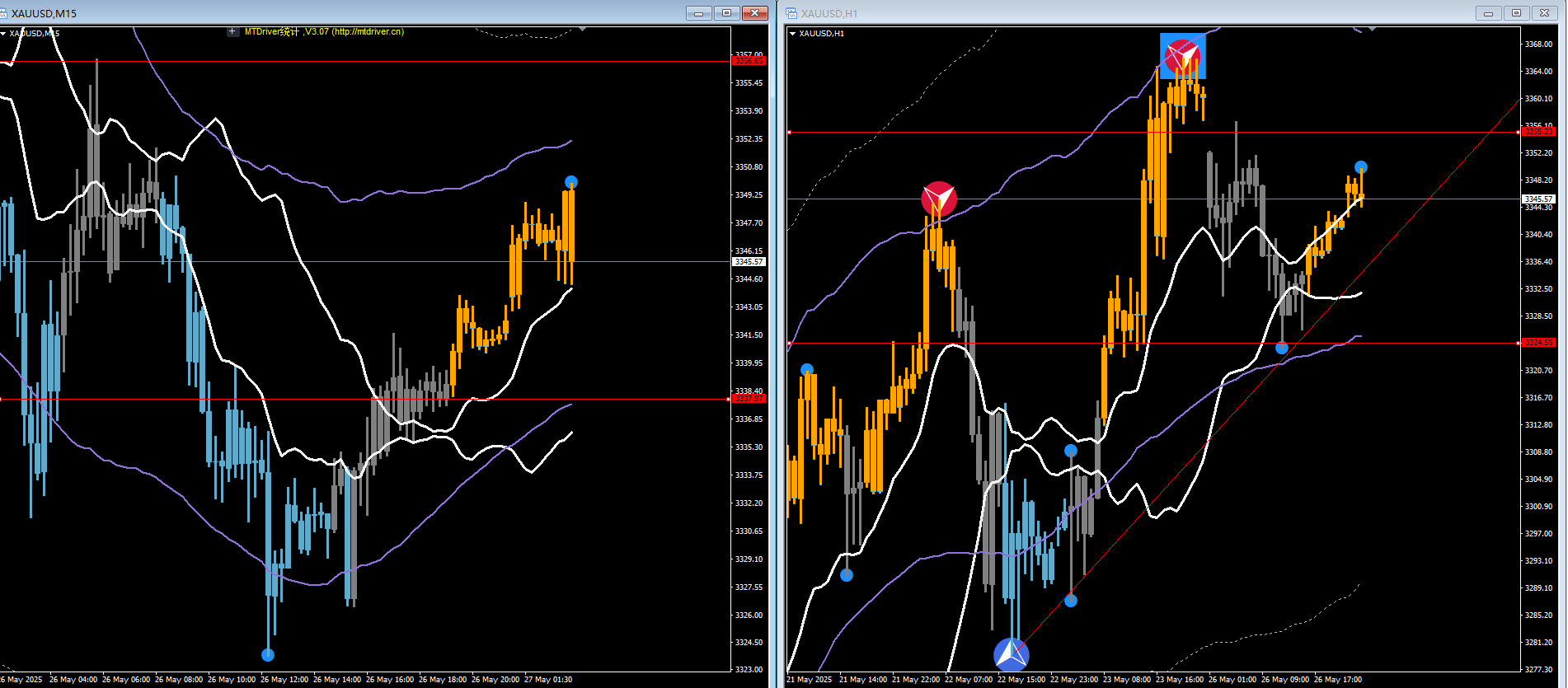
Task: Close the XAUUSD,M15 chart window
Action: point(755,13)
